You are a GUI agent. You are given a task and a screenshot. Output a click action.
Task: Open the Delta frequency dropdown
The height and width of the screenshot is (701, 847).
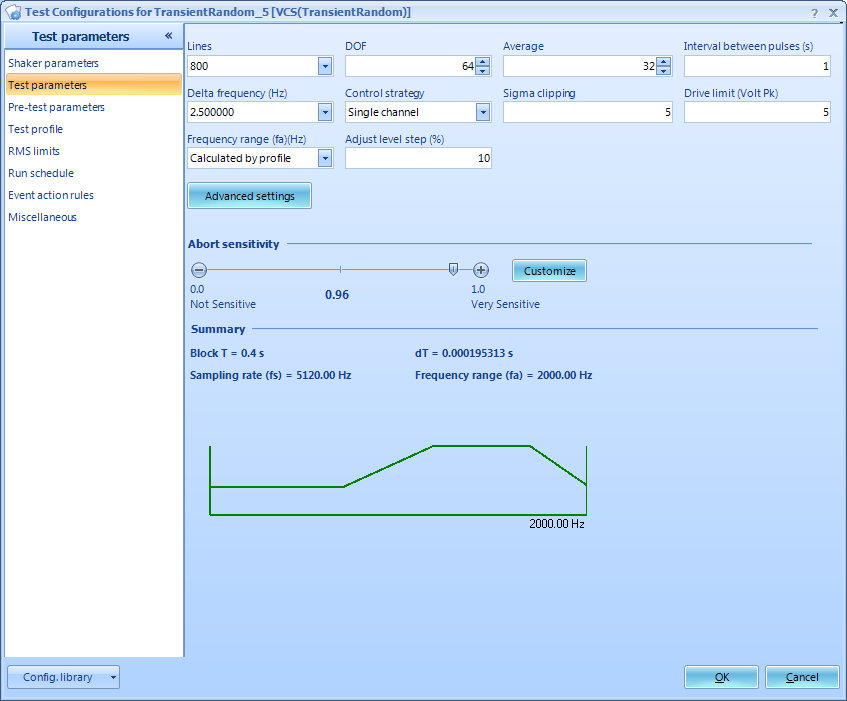[325, 112]
